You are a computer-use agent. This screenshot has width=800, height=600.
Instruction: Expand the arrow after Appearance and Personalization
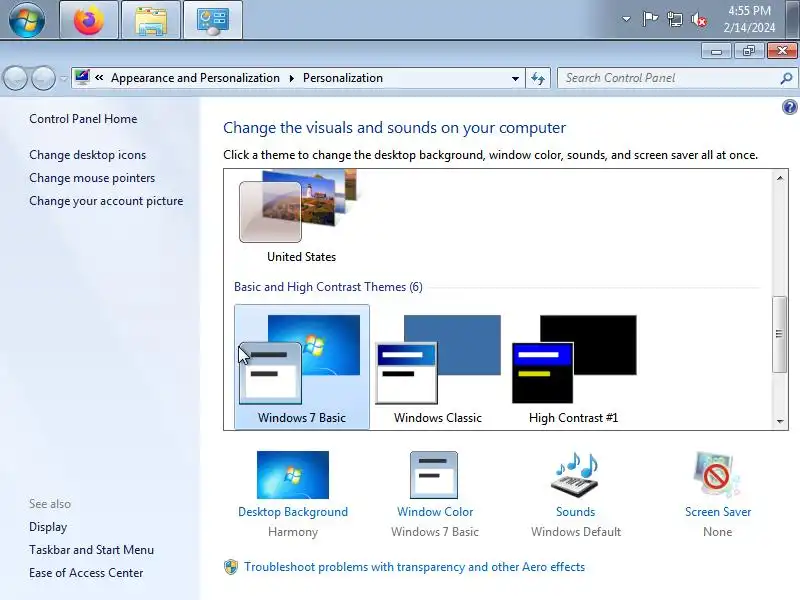coord(291,78)
